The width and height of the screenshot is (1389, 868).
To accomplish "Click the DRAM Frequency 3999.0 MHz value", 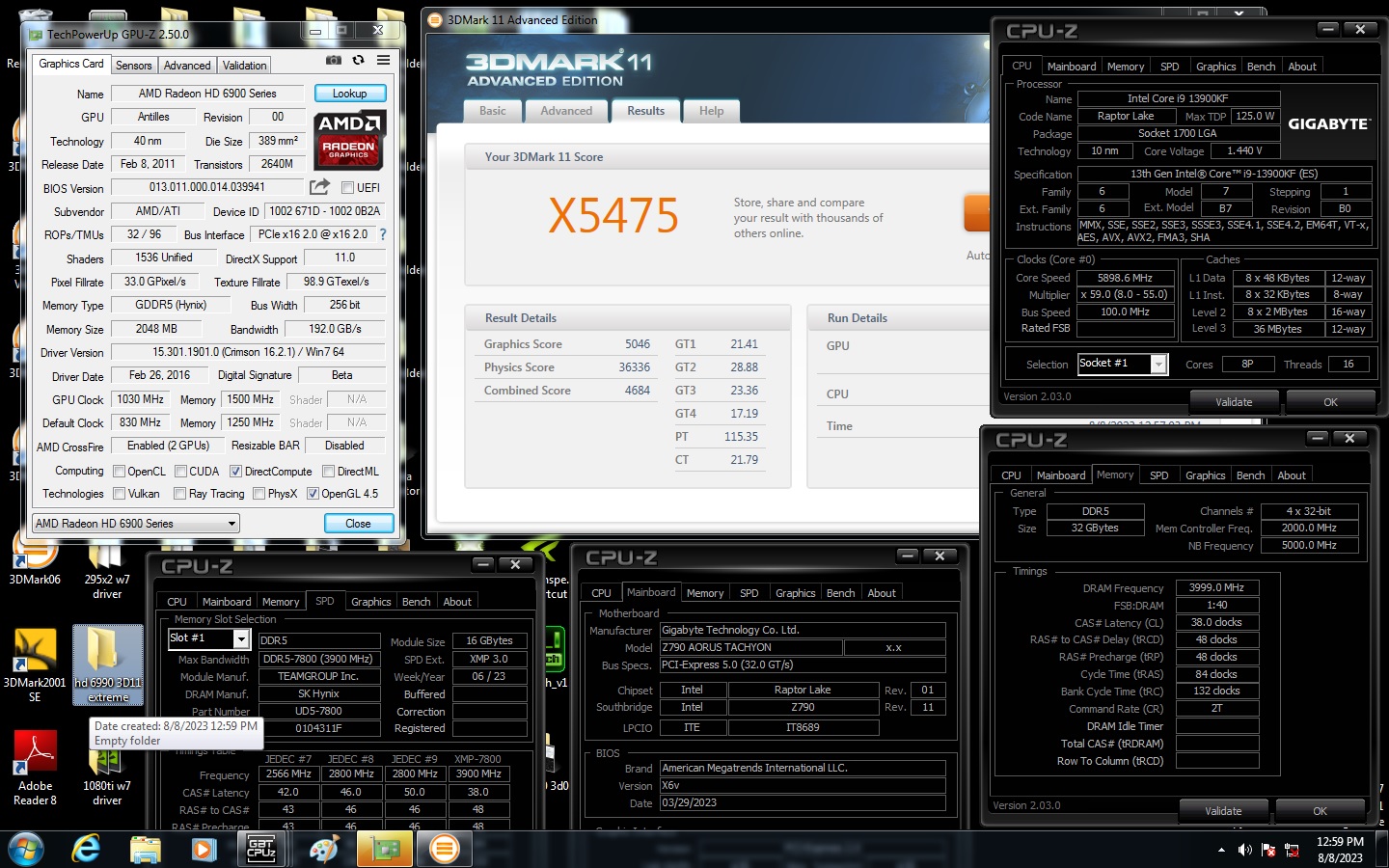I will [1216, 587].
